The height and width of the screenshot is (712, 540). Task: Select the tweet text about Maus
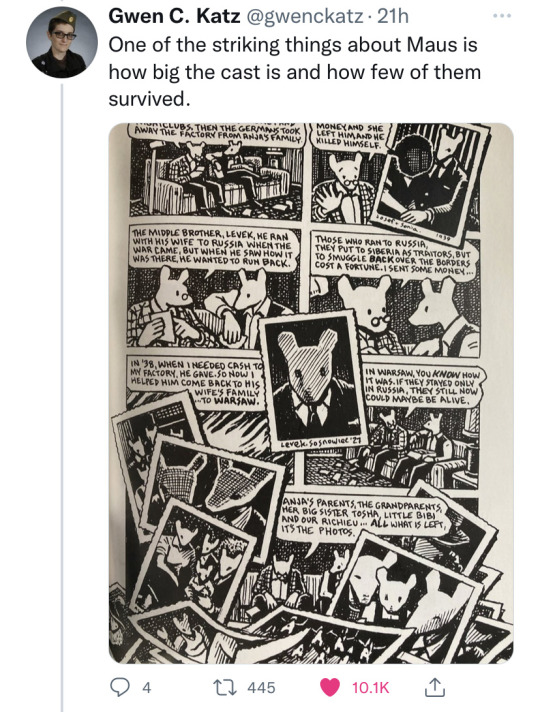294,72
